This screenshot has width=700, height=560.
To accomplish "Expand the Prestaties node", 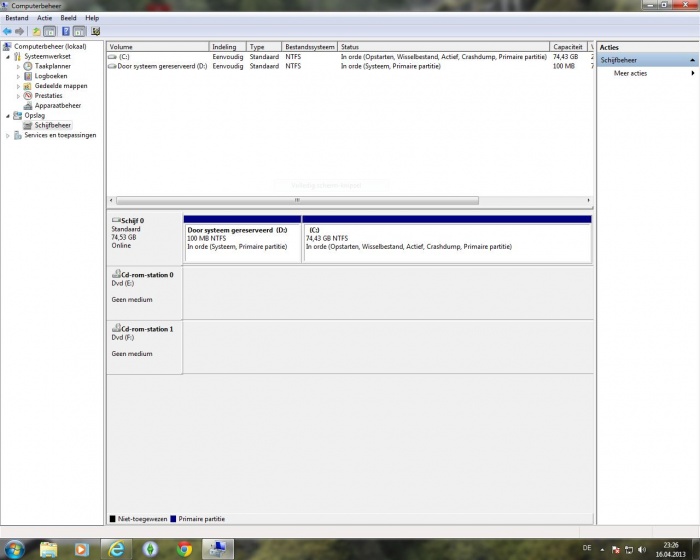I will (18, 96).
